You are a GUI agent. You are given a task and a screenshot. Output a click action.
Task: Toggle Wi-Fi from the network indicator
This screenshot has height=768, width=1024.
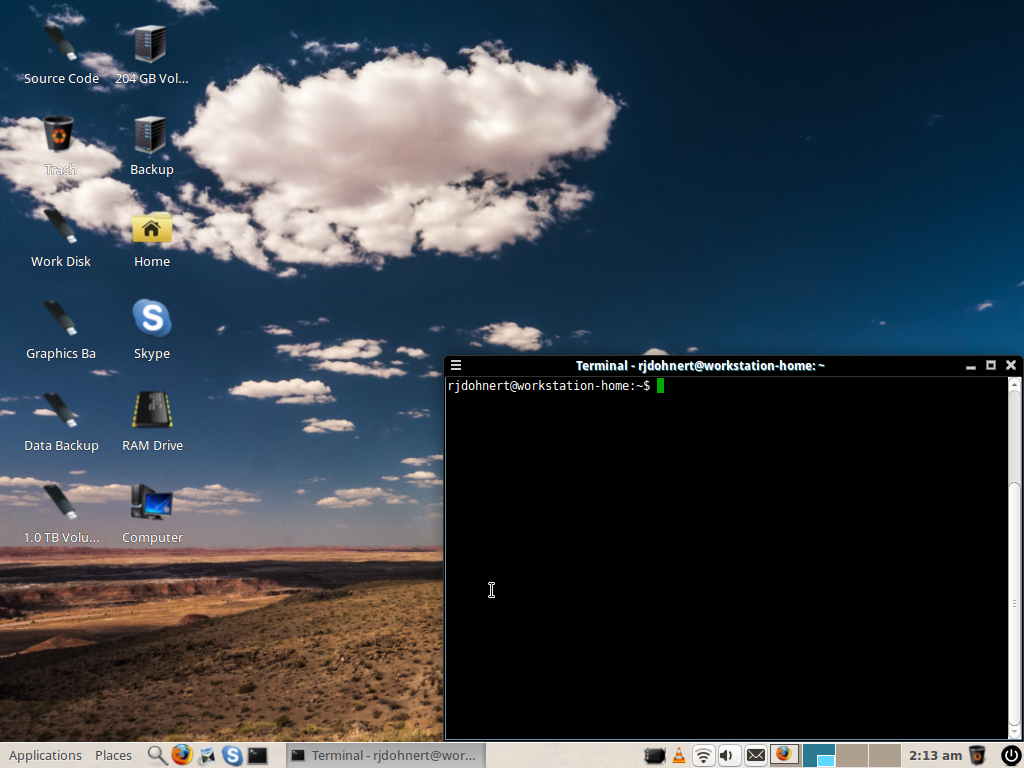(x=703, y=755)
